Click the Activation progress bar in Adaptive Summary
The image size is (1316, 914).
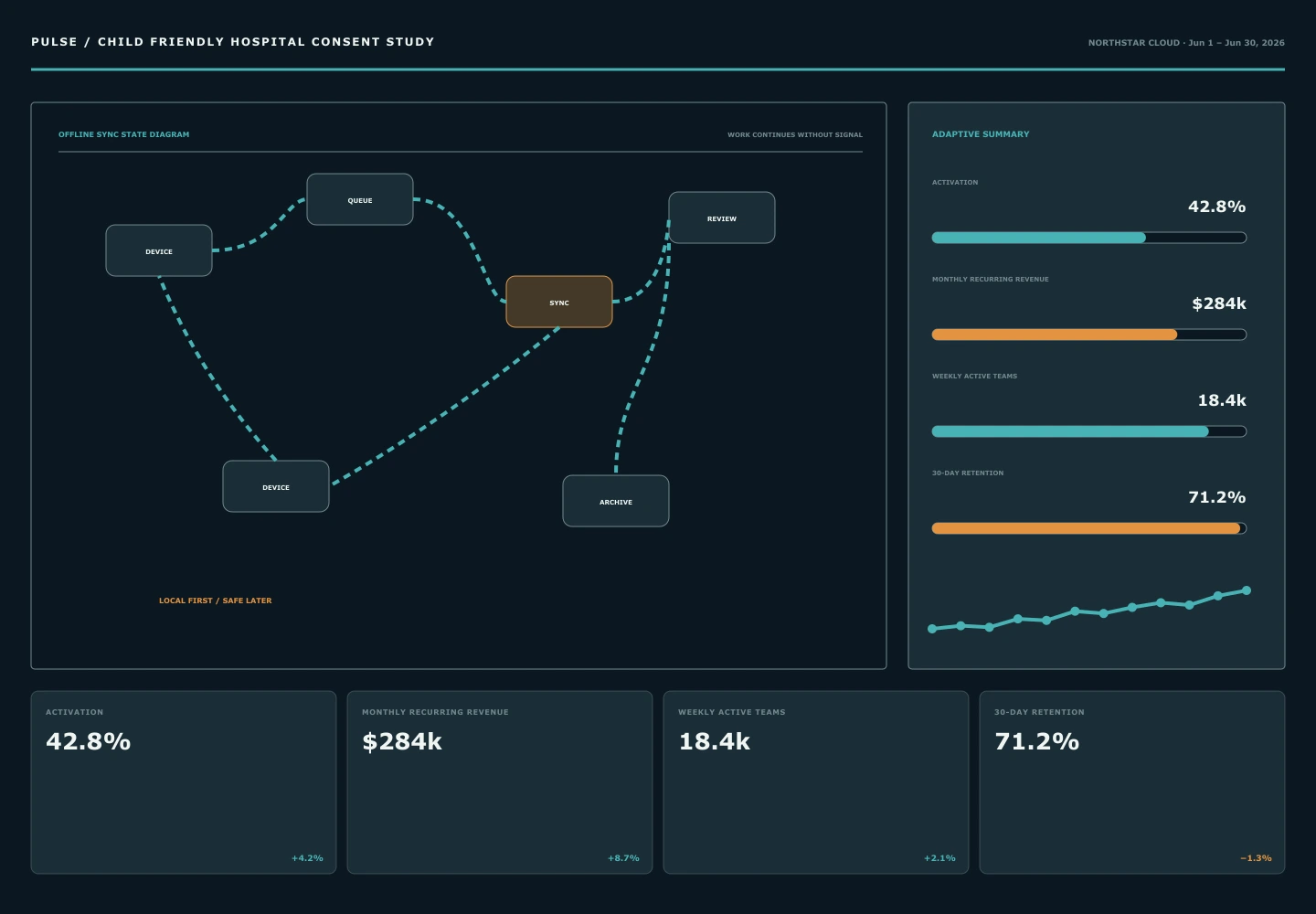(1089, 238)
